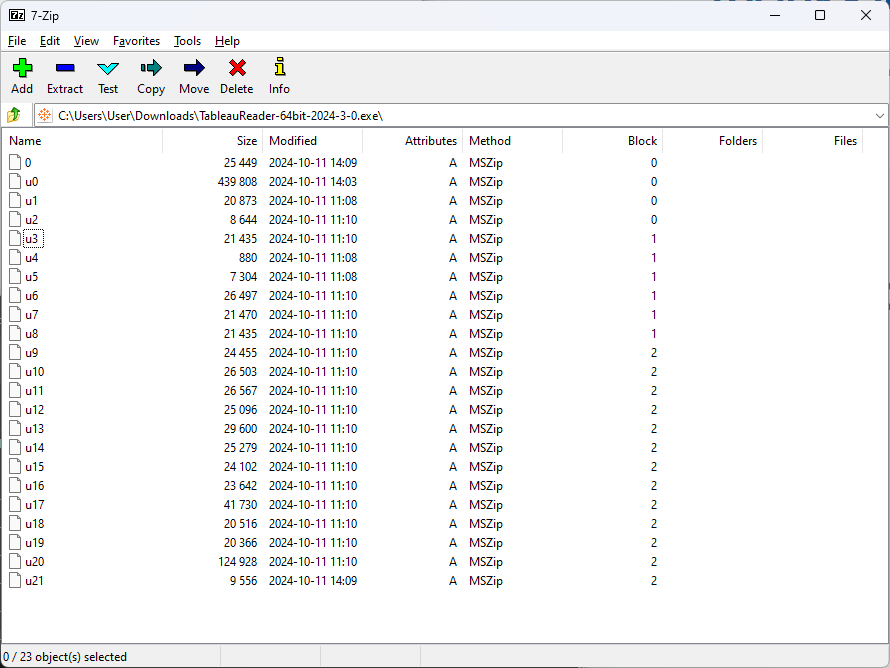
Task: Click the file icon next to u9
Action: (x=15, y=353)
